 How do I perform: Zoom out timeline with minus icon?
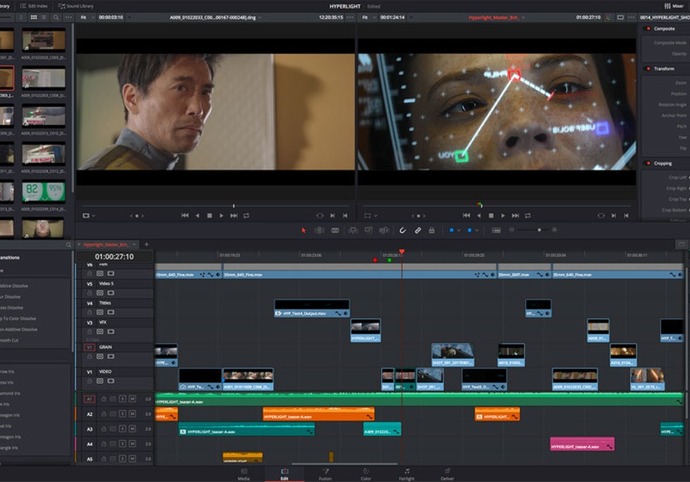click(511, 230)
